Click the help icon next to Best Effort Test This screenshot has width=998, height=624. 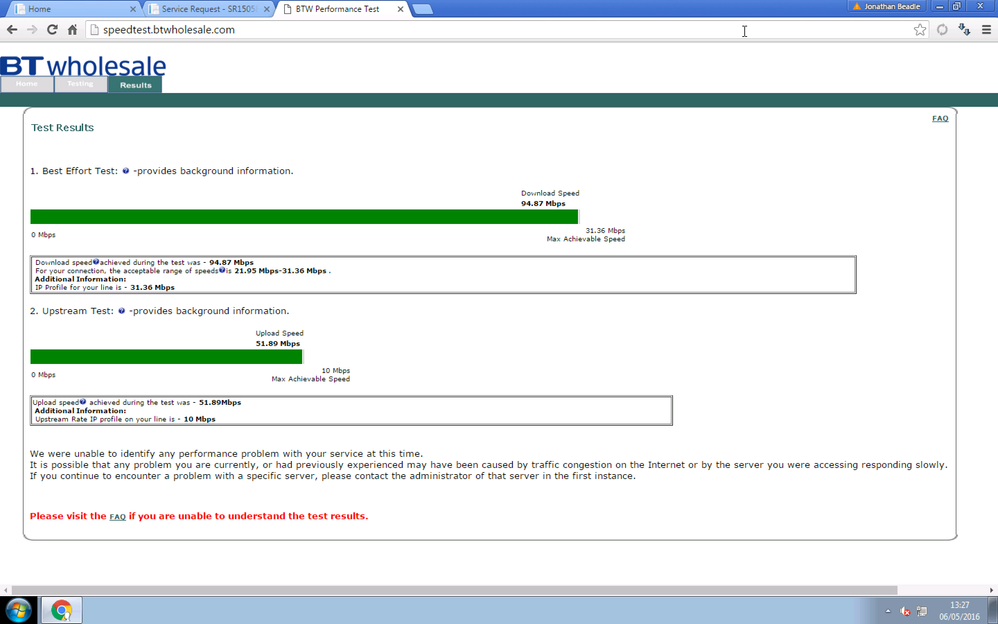pyautogui.click(x=125, y=171)
